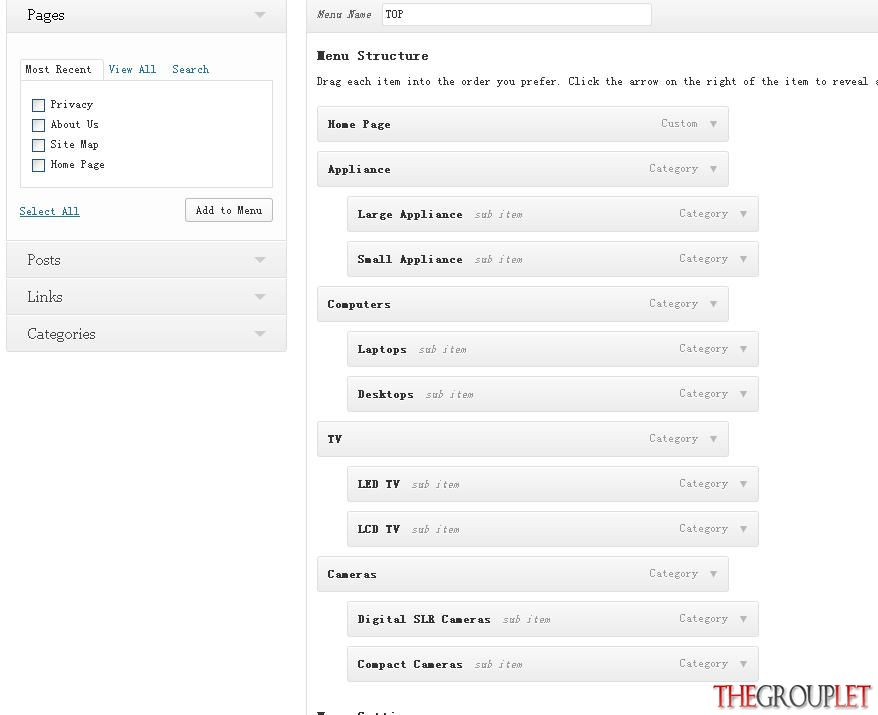Select the Laptops sub item label
The width and height of the screenshot is (878, 715).
tap(382, 349)
